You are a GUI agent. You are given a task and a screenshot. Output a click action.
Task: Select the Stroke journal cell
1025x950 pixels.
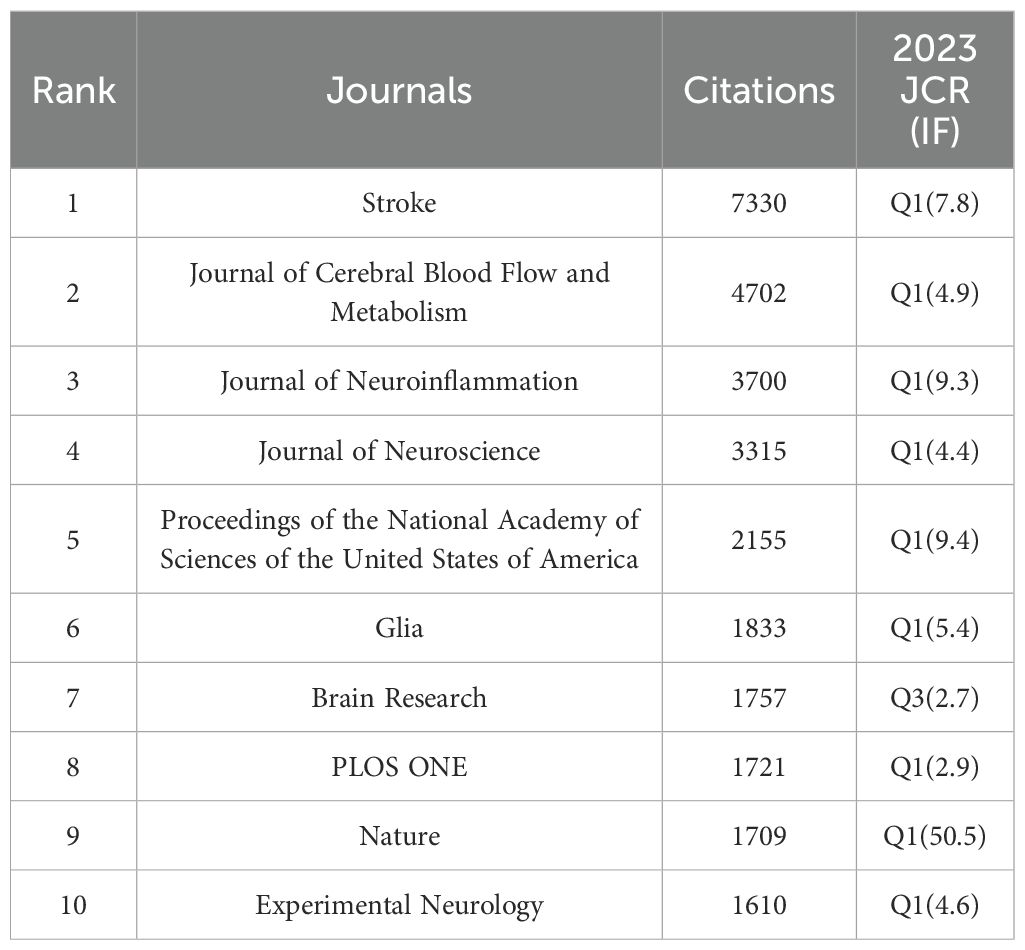pos(399,204)
